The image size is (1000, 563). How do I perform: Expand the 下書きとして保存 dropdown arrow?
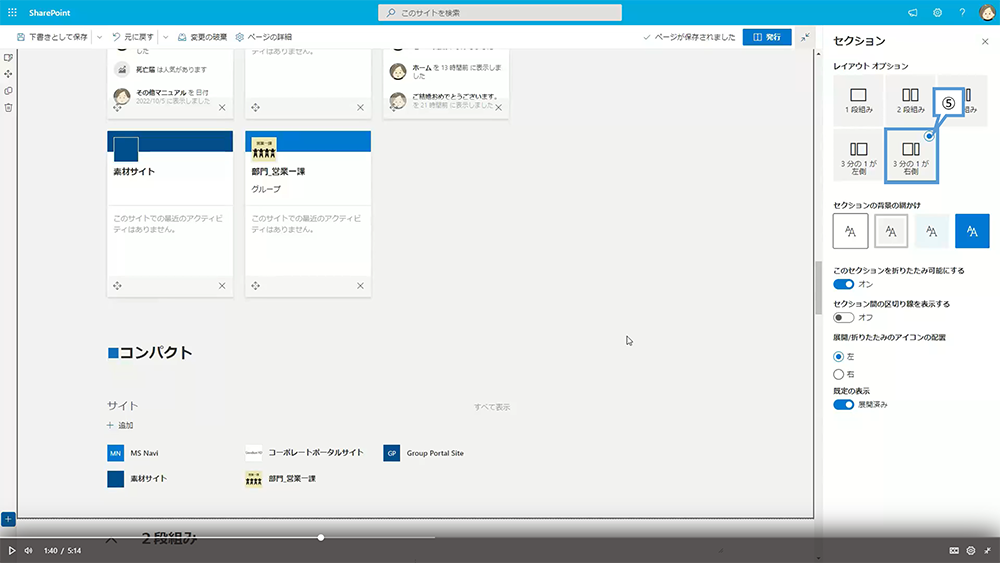(99, 37)
